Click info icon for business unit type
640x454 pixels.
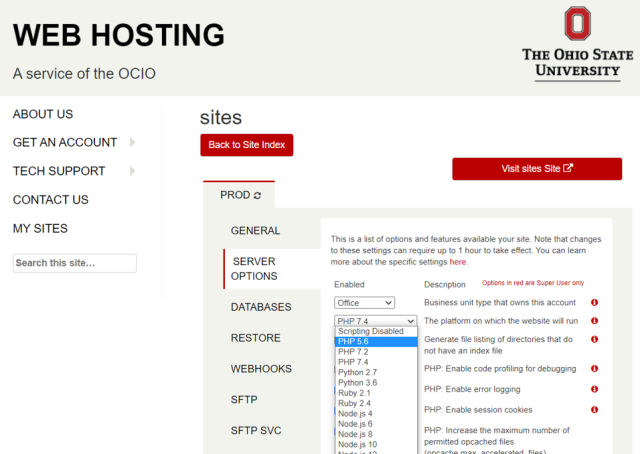594,303
